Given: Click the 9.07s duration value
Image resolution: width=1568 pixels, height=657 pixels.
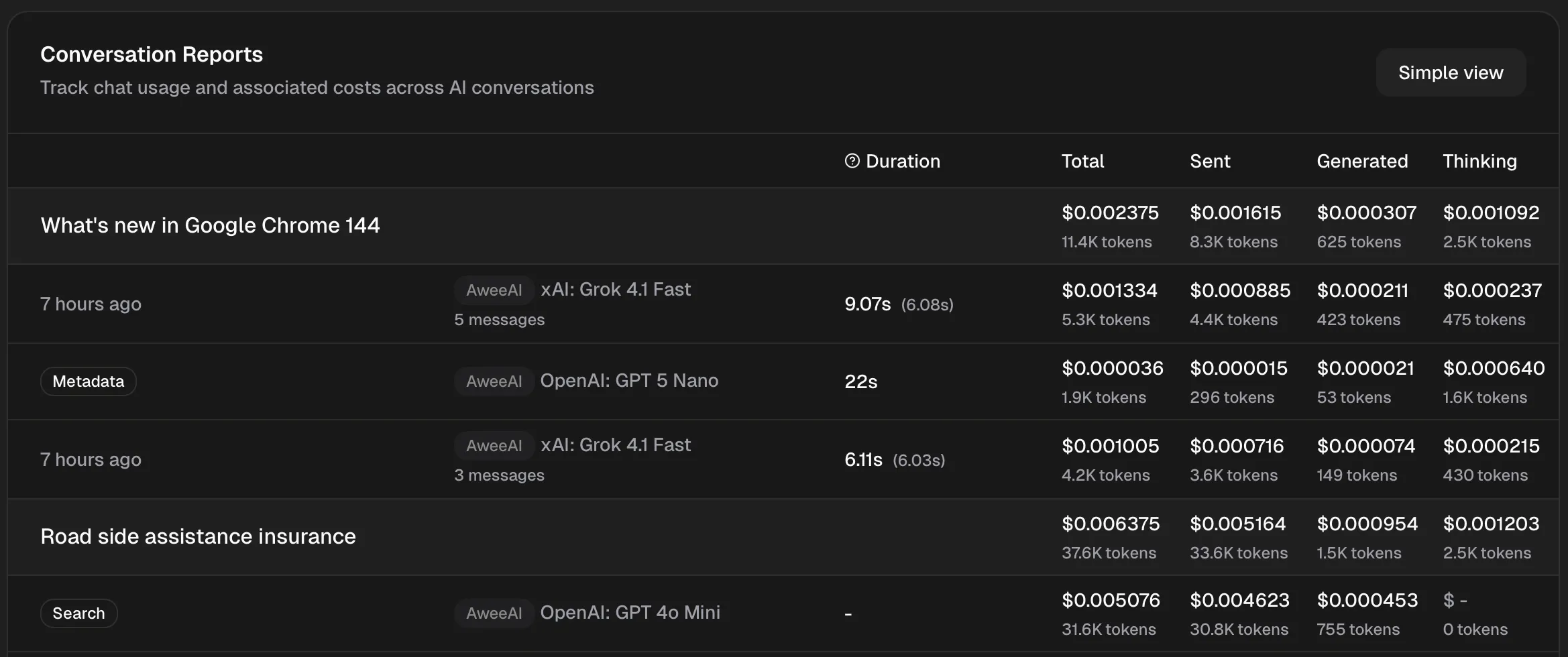Looking at the screenshot, I should coord(867,304).
